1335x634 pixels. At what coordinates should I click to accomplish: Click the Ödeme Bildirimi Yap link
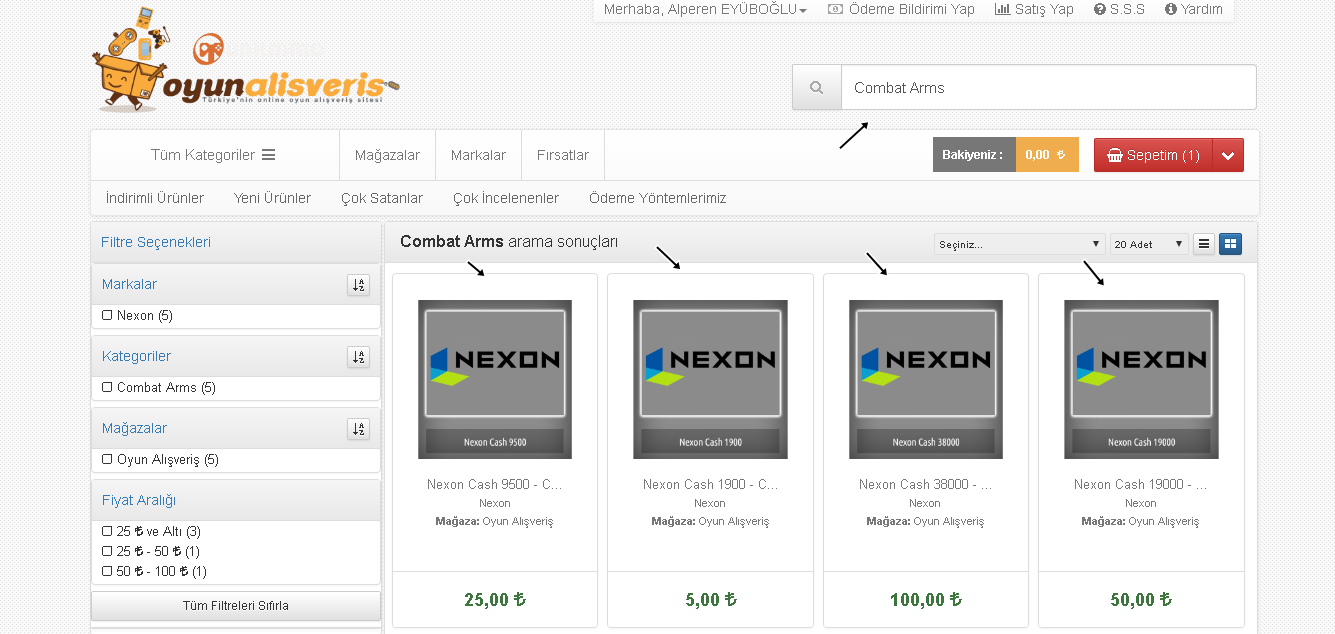click(901, 9)
